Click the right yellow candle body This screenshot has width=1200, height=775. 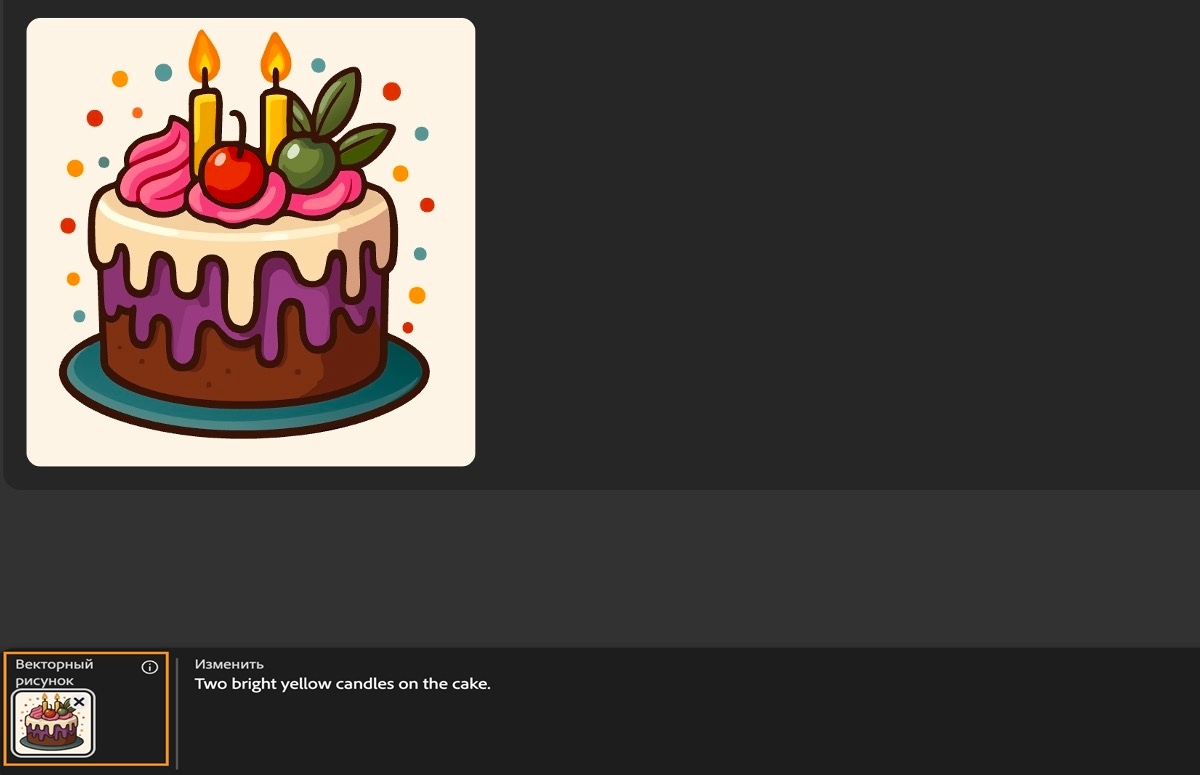point(275,120)
